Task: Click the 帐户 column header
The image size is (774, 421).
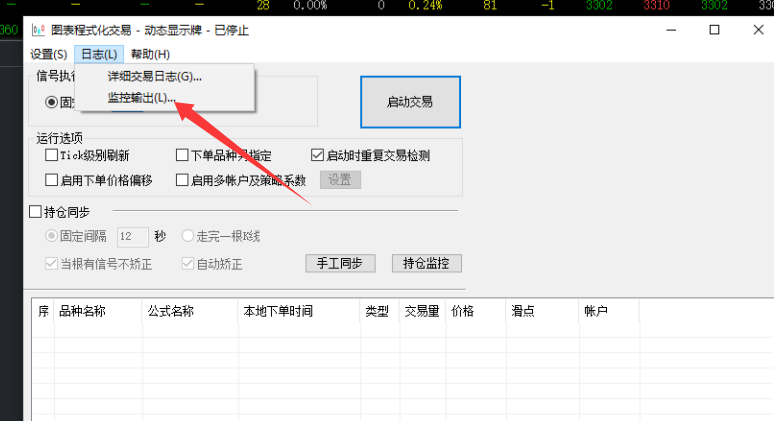Action: point(609,311)
